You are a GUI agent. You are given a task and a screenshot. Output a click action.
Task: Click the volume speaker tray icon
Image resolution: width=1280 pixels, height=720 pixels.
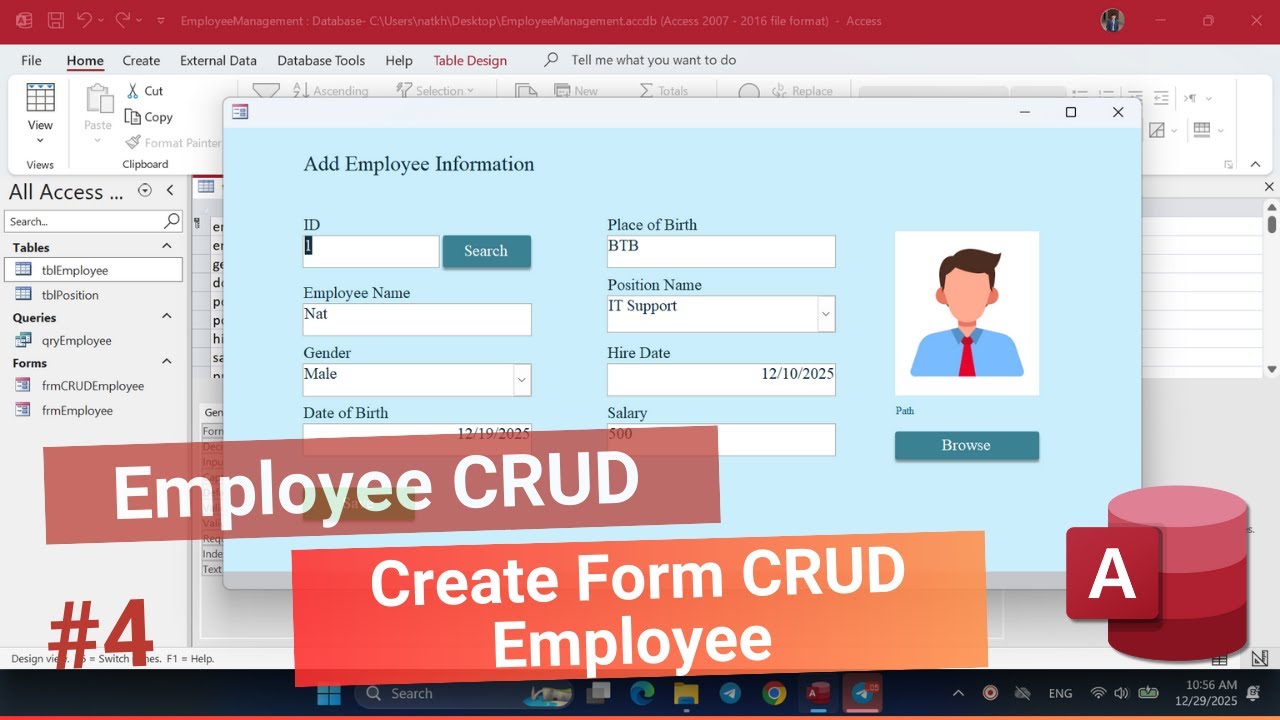point(1121,693)
